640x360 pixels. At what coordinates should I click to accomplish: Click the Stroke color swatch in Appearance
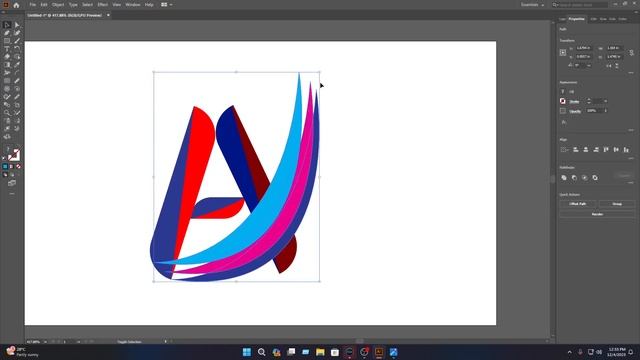(x=563, y=101)
